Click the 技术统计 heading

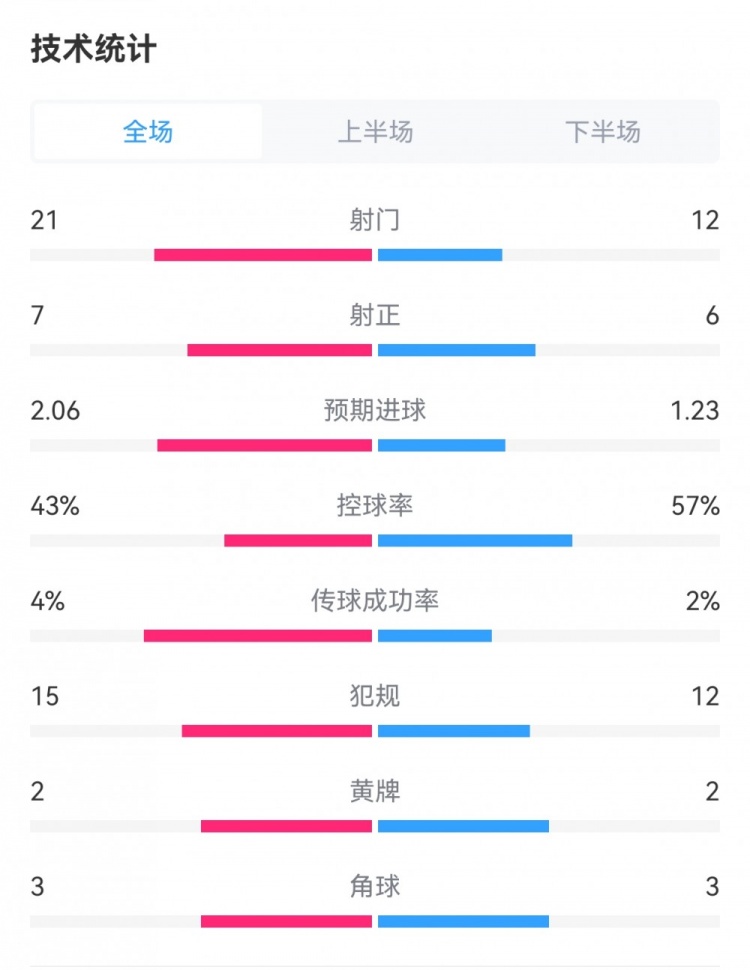94,49
